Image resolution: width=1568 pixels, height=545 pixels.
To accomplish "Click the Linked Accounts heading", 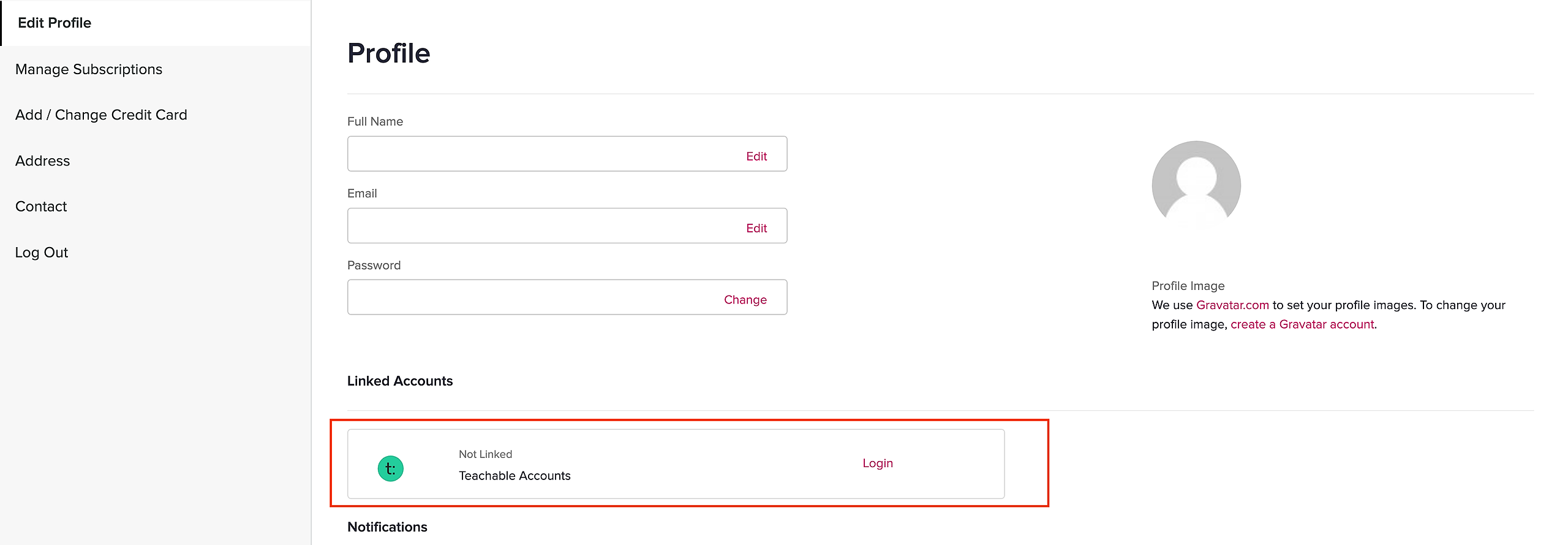I will [x=400, y=381].
